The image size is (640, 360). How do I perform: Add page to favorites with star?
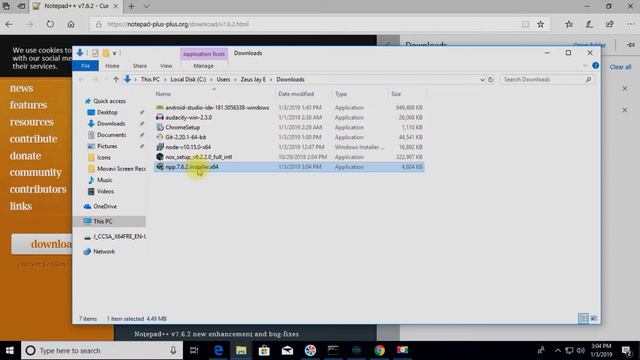coord(540,24)
